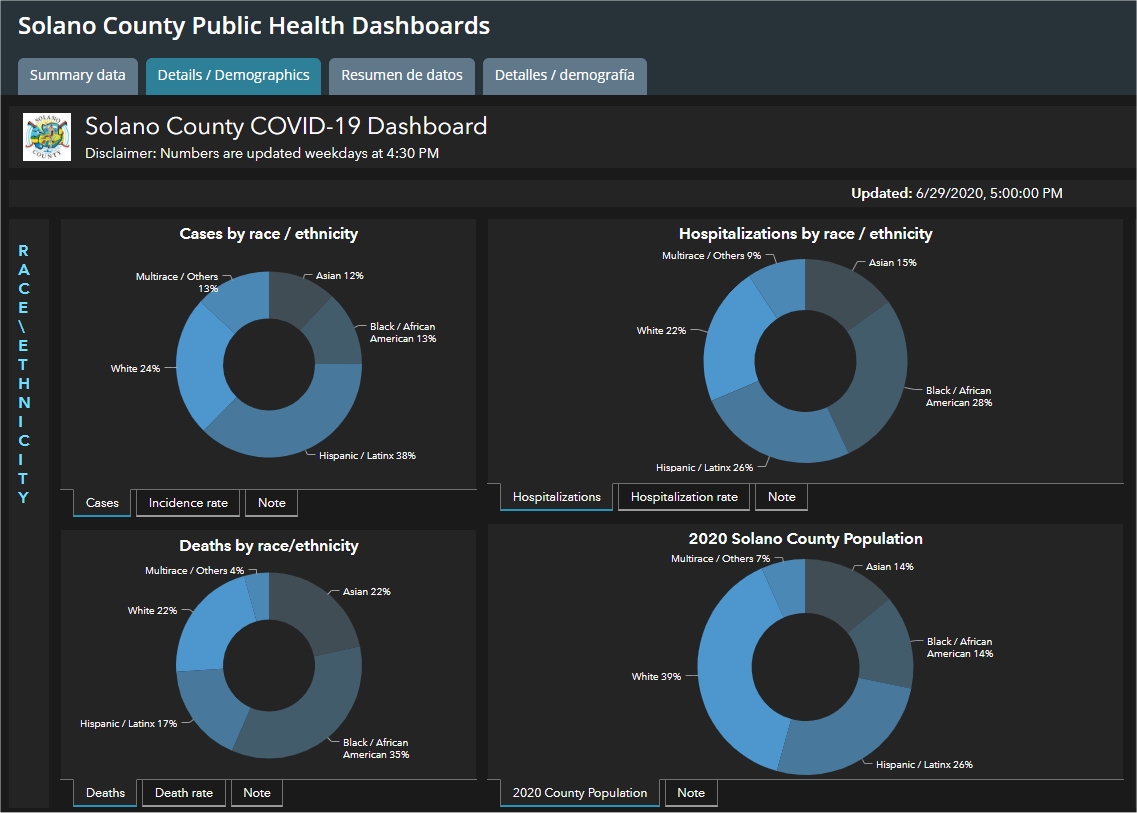The image size is (1137, 813).
Task: Open the Summary data tab
Action: [78, 76]
